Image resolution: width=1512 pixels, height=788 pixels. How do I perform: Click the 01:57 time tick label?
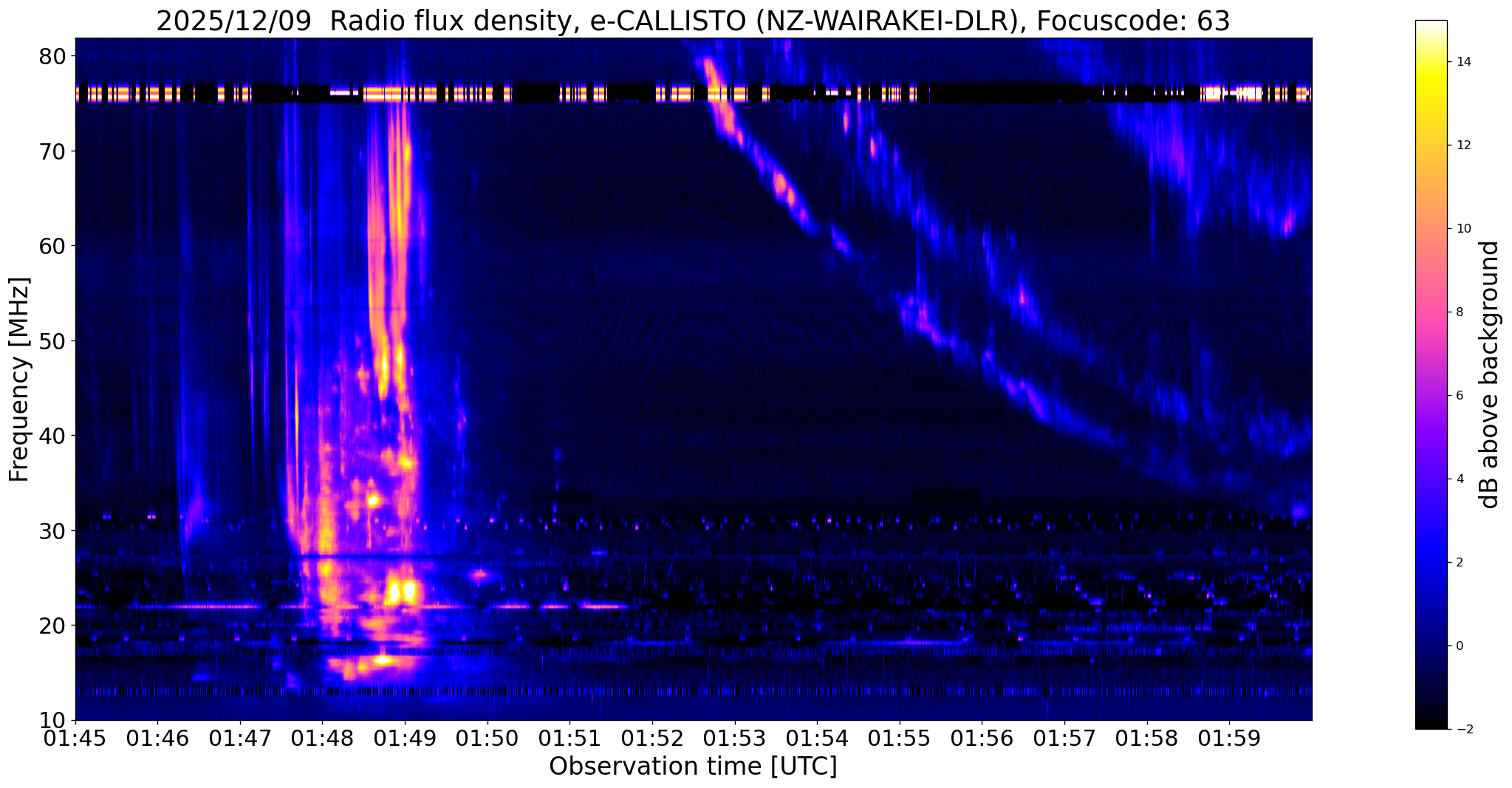(1064, 739)
